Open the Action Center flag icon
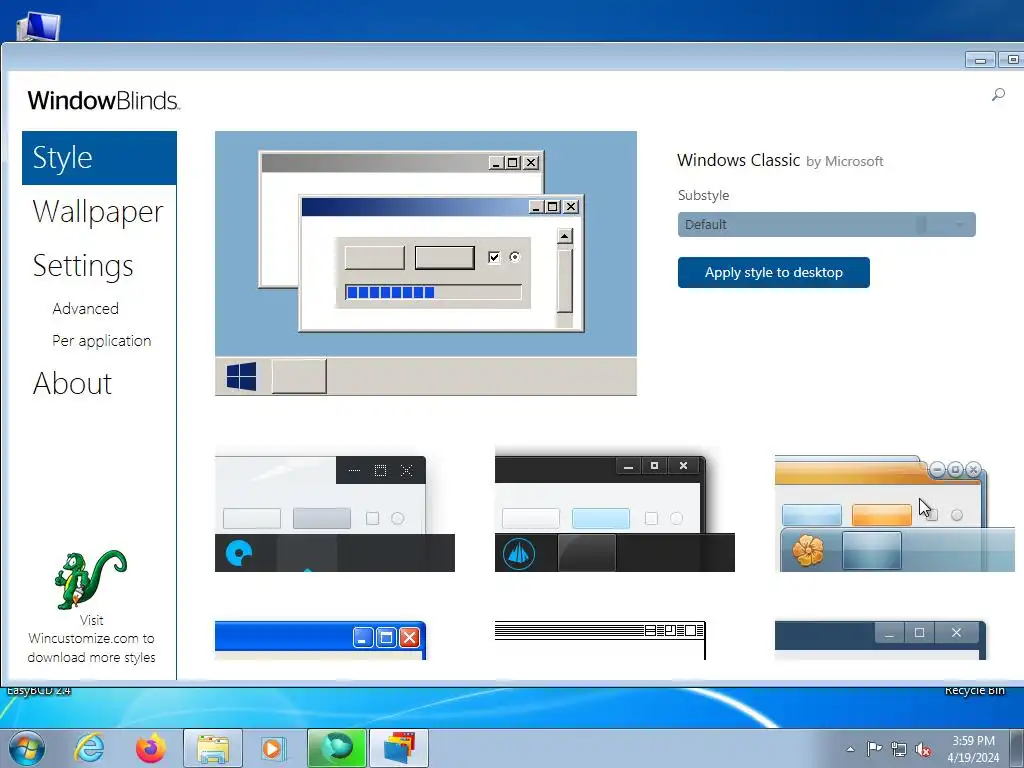The image size is (1024, 768). (x=874, y=749)
